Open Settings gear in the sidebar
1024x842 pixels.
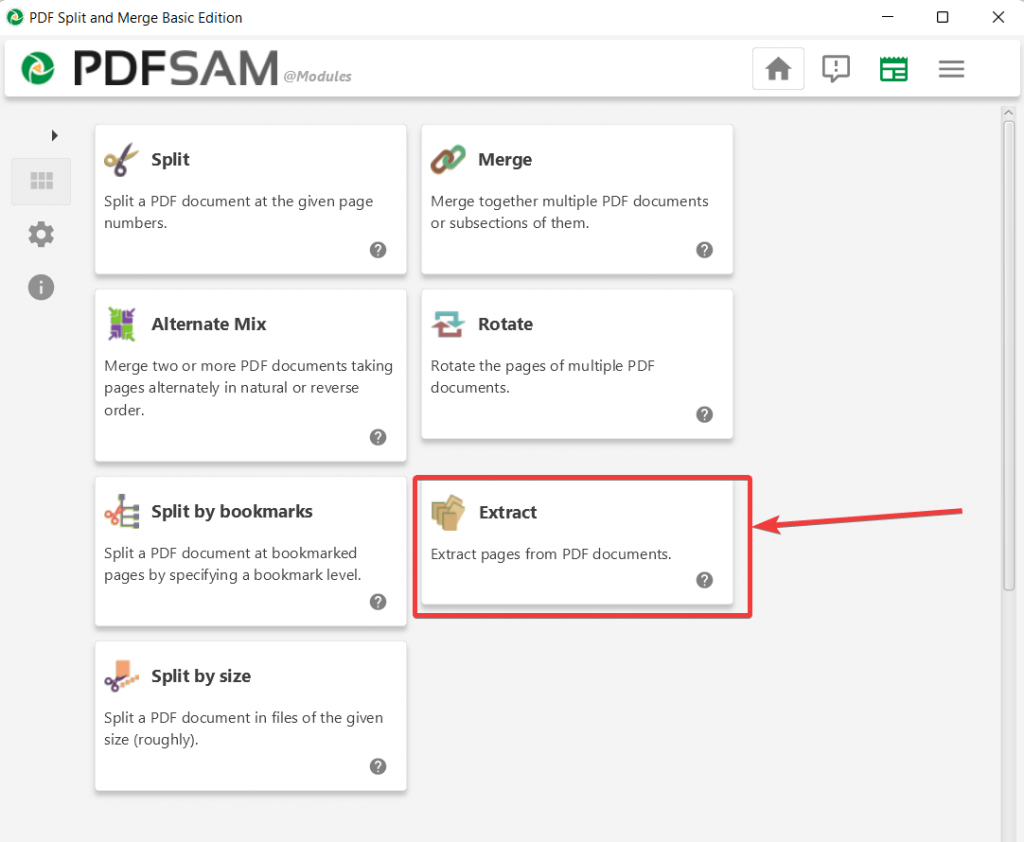point(41,234)
